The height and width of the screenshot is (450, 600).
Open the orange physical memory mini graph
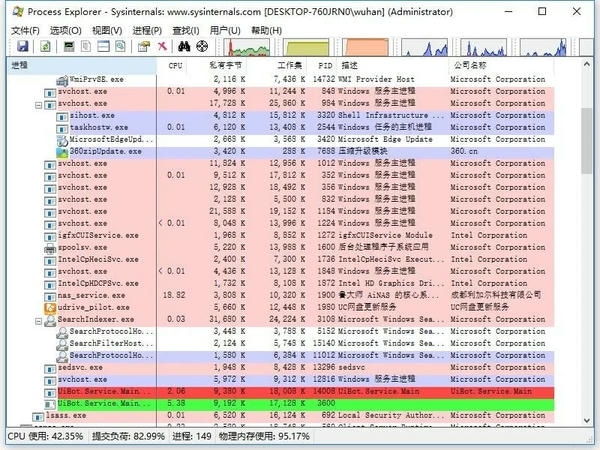[x=366, y=47]
